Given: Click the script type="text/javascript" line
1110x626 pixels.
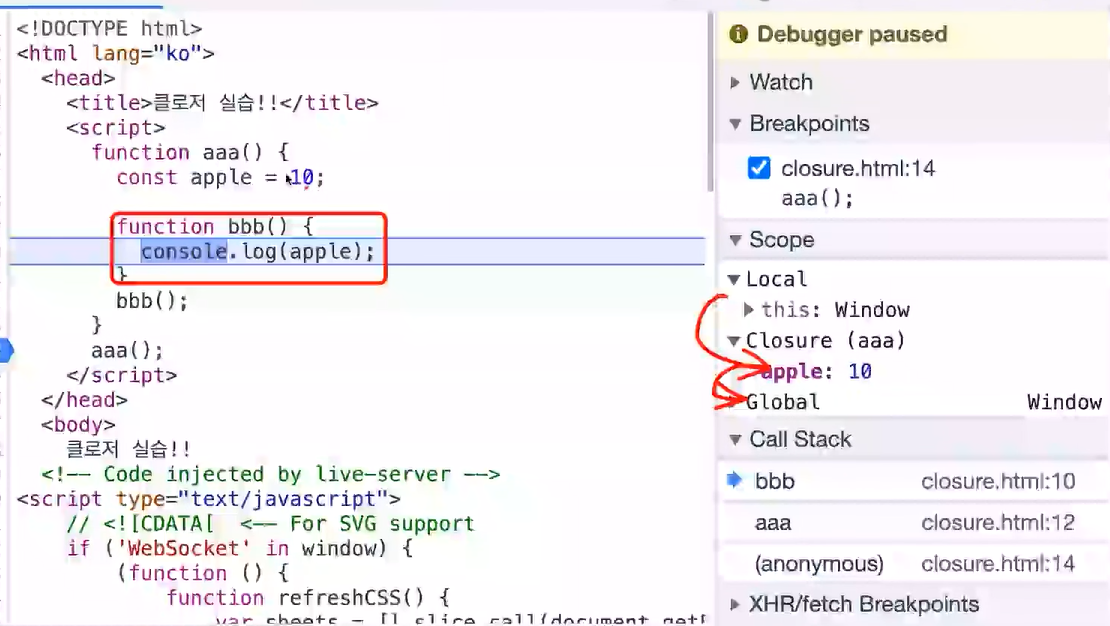Looking at the screenshot, I should (208, 499).
